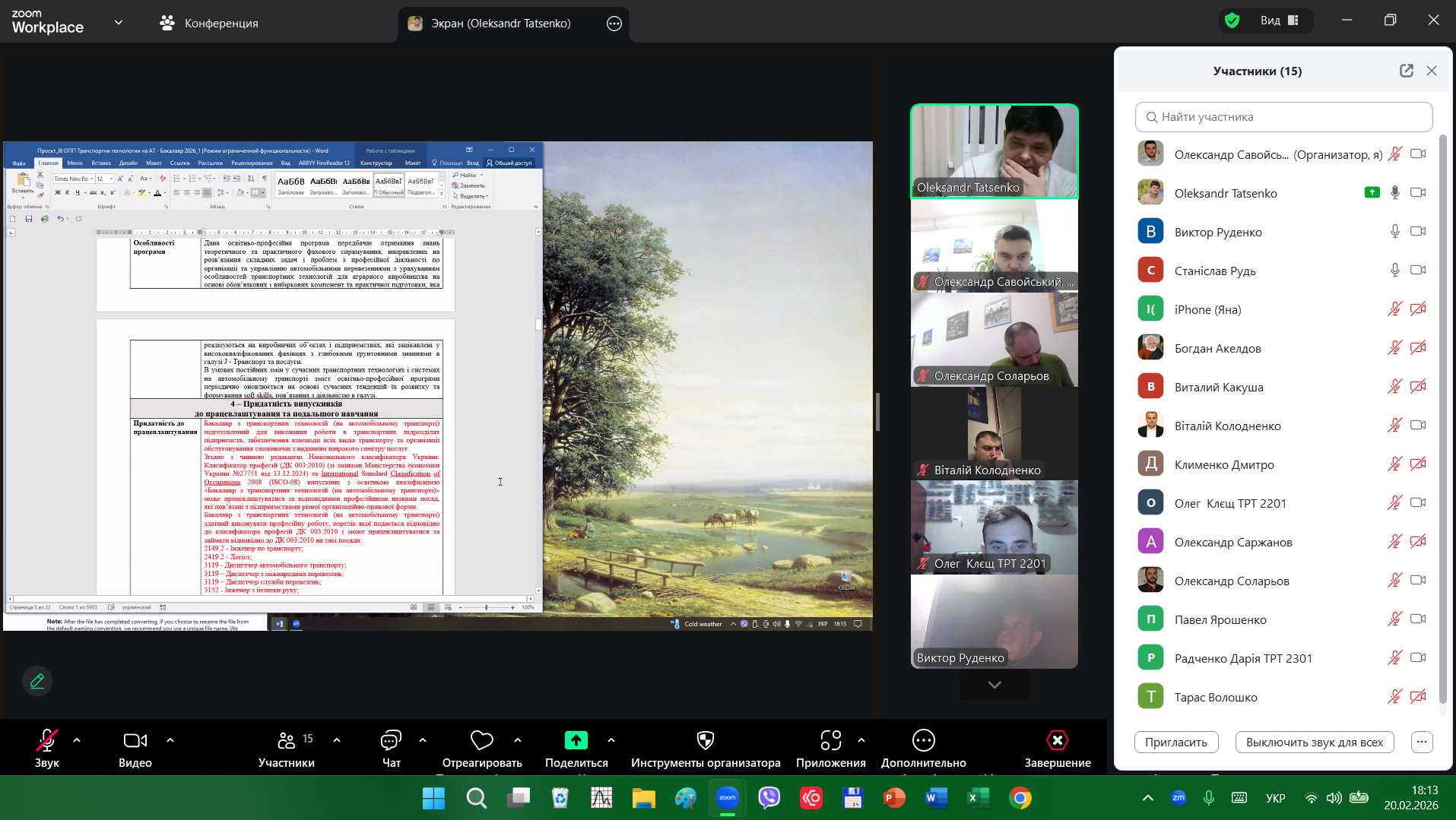This screenshot has width=1456, height=820.
Task: Unmute your microphone with the Audio button
Action: coord(46,740)
